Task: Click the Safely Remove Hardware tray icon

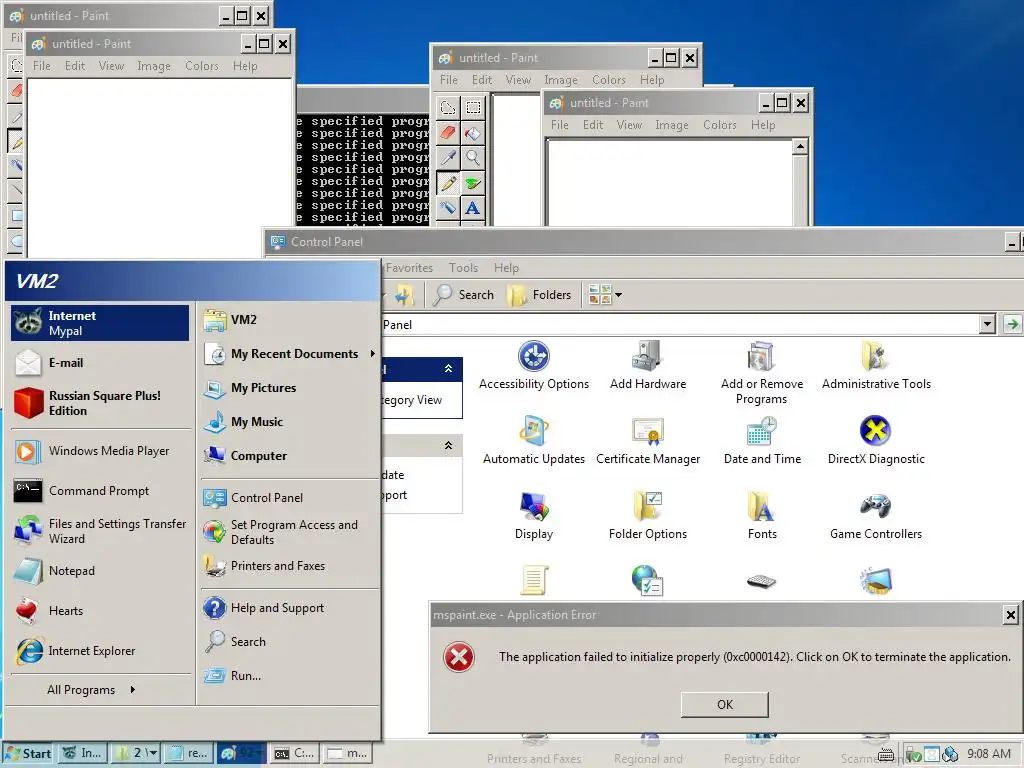Action: [913, 754]
